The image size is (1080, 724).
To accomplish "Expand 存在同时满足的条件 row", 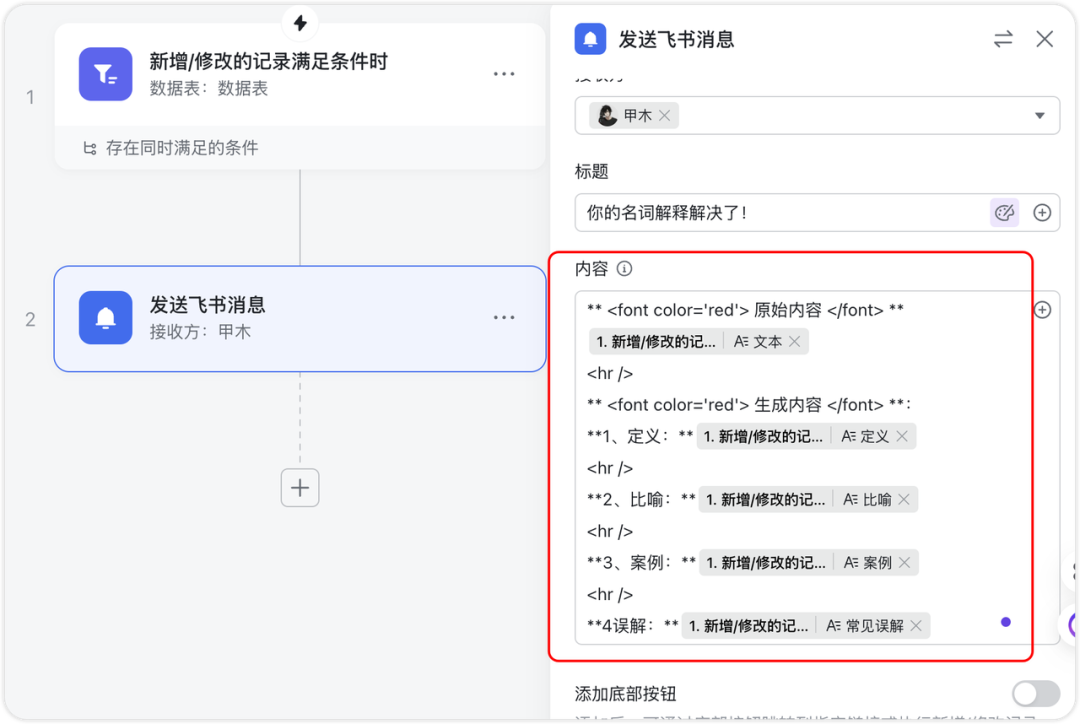I will click(170, 148).
